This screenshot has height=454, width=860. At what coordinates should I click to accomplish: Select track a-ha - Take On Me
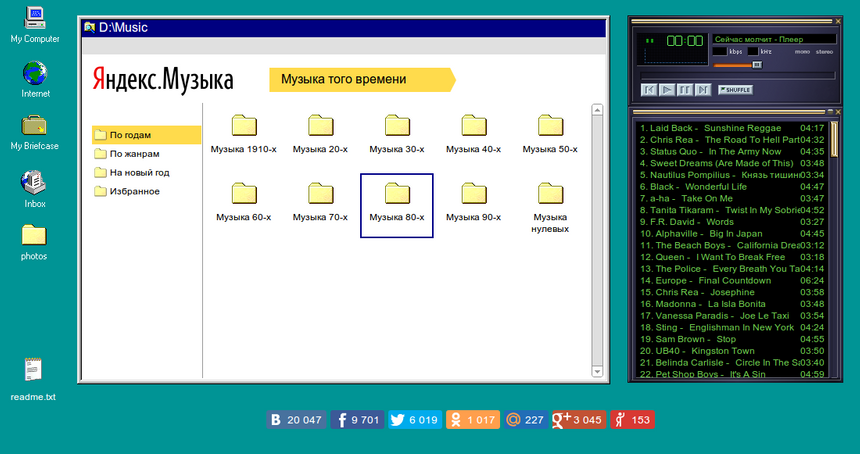click(x=732, y=198)
